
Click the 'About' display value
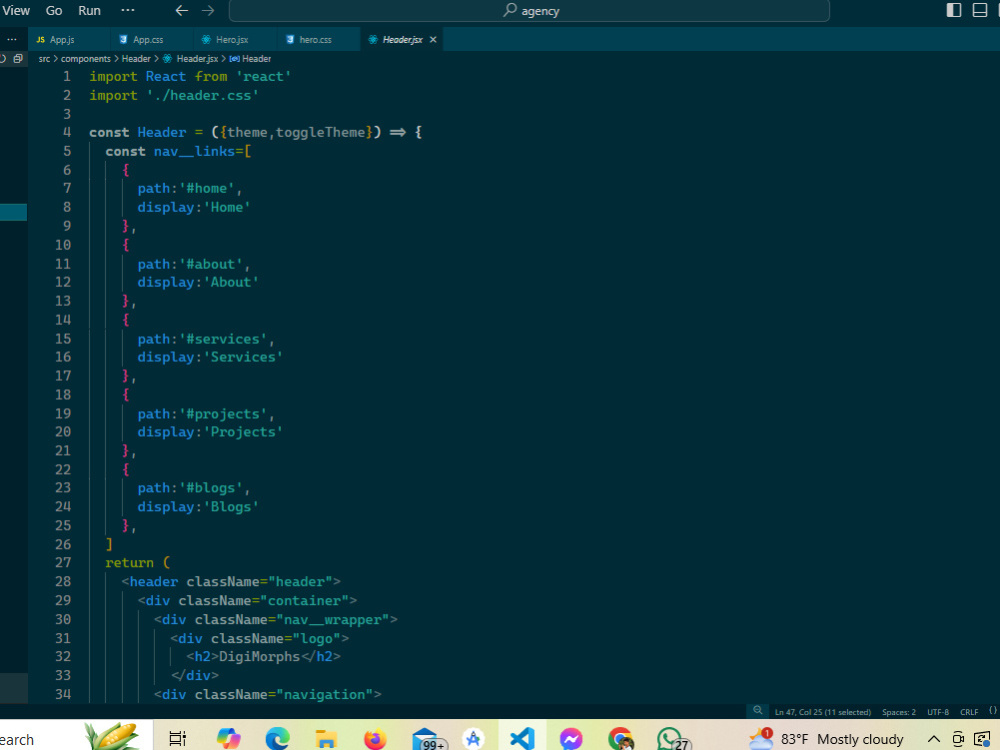tap(230, 282)
